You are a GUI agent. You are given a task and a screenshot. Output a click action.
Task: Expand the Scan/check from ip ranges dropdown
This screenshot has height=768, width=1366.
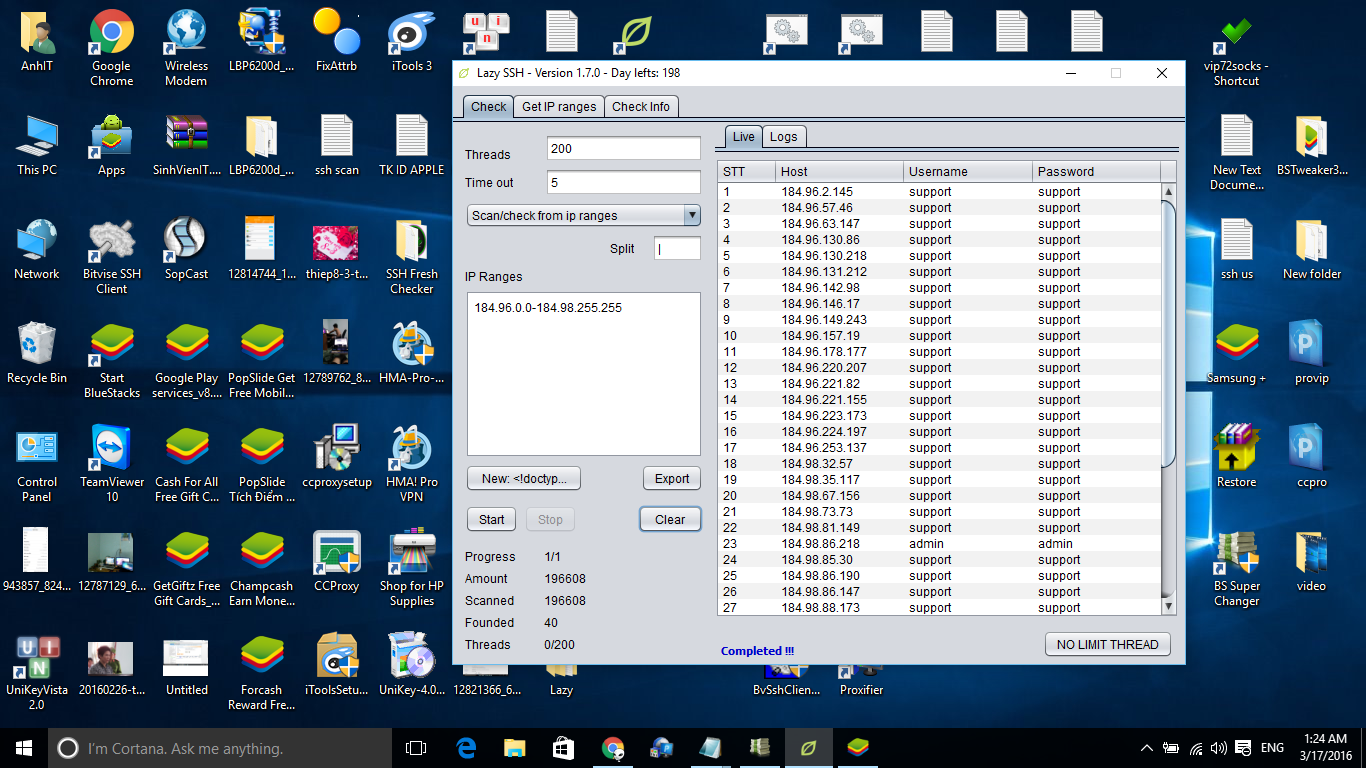[691, 215]
